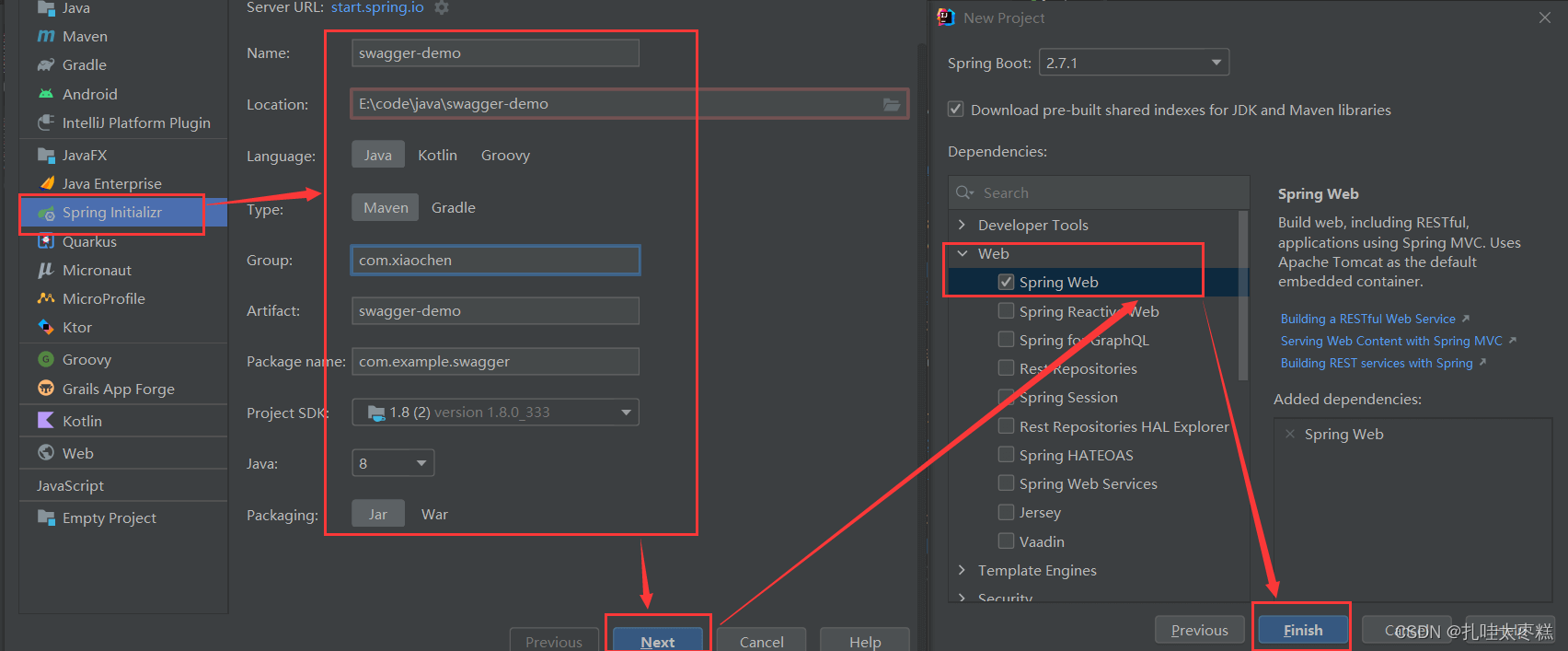Select Kotlin as the language
Screen dimensions: 1568x651
pos(437,155)
